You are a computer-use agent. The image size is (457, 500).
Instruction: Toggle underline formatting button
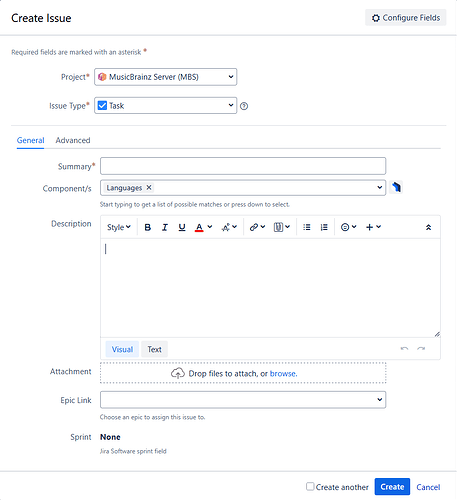(182, 227)
